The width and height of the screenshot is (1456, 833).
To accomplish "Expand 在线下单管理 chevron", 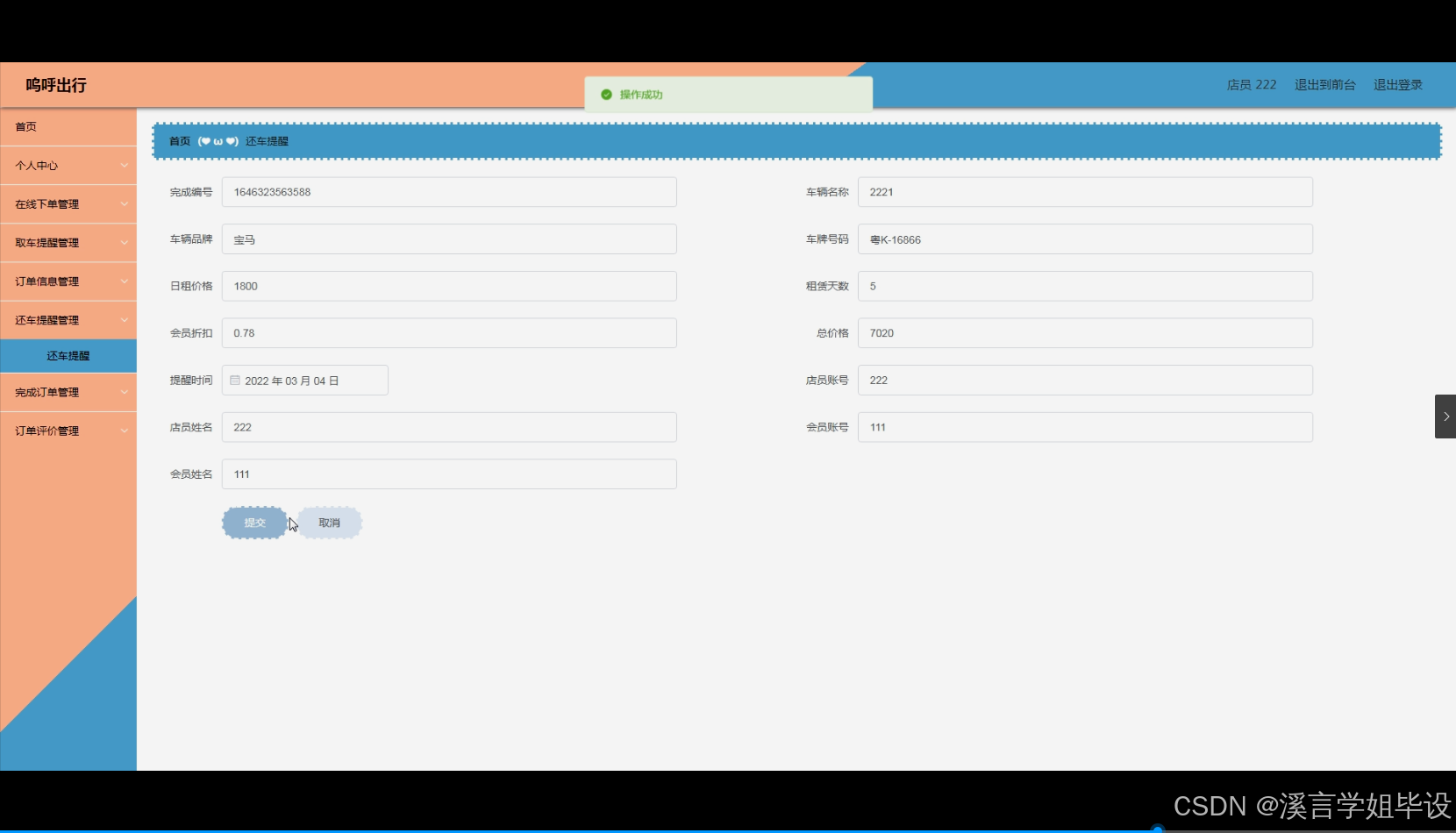I will [125, 204].
